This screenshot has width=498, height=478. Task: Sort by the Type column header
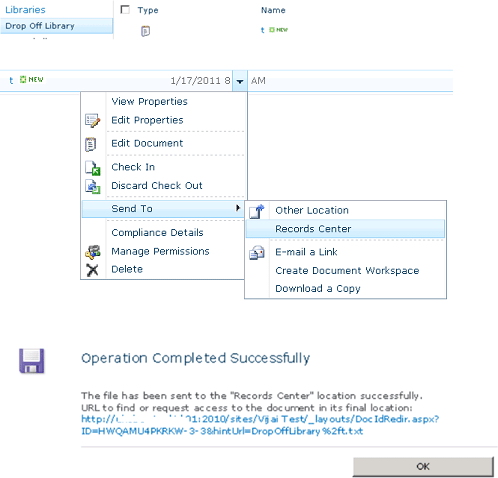(x=148, y=10)
